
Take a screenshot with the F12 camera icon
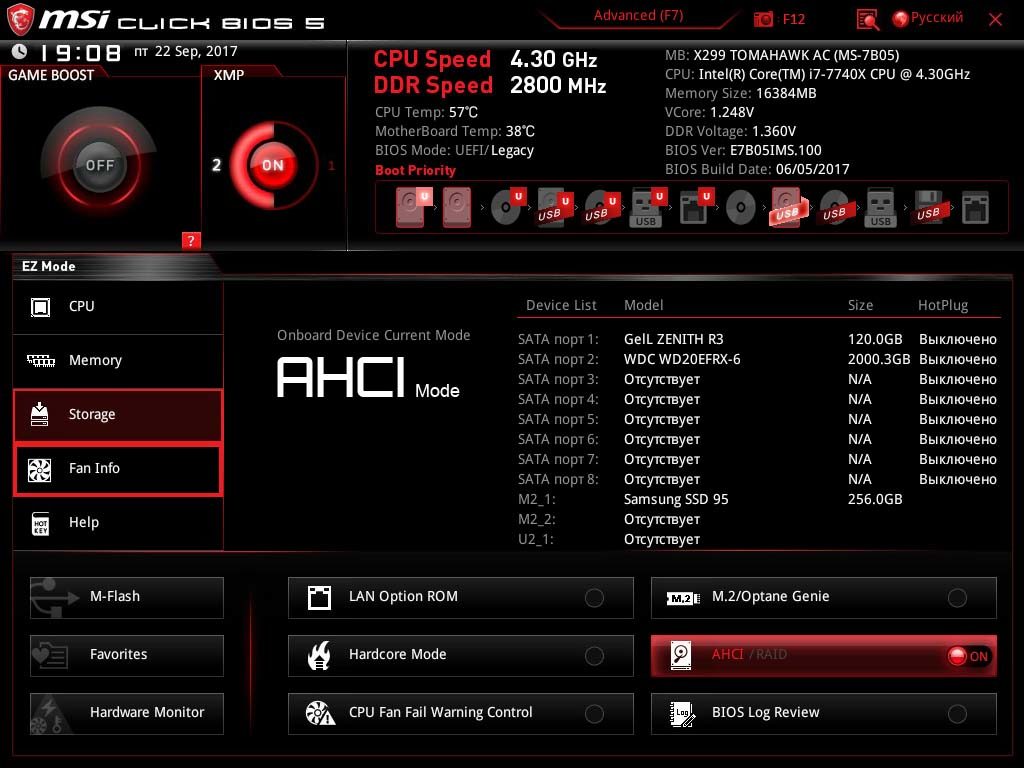click(763, 19)
